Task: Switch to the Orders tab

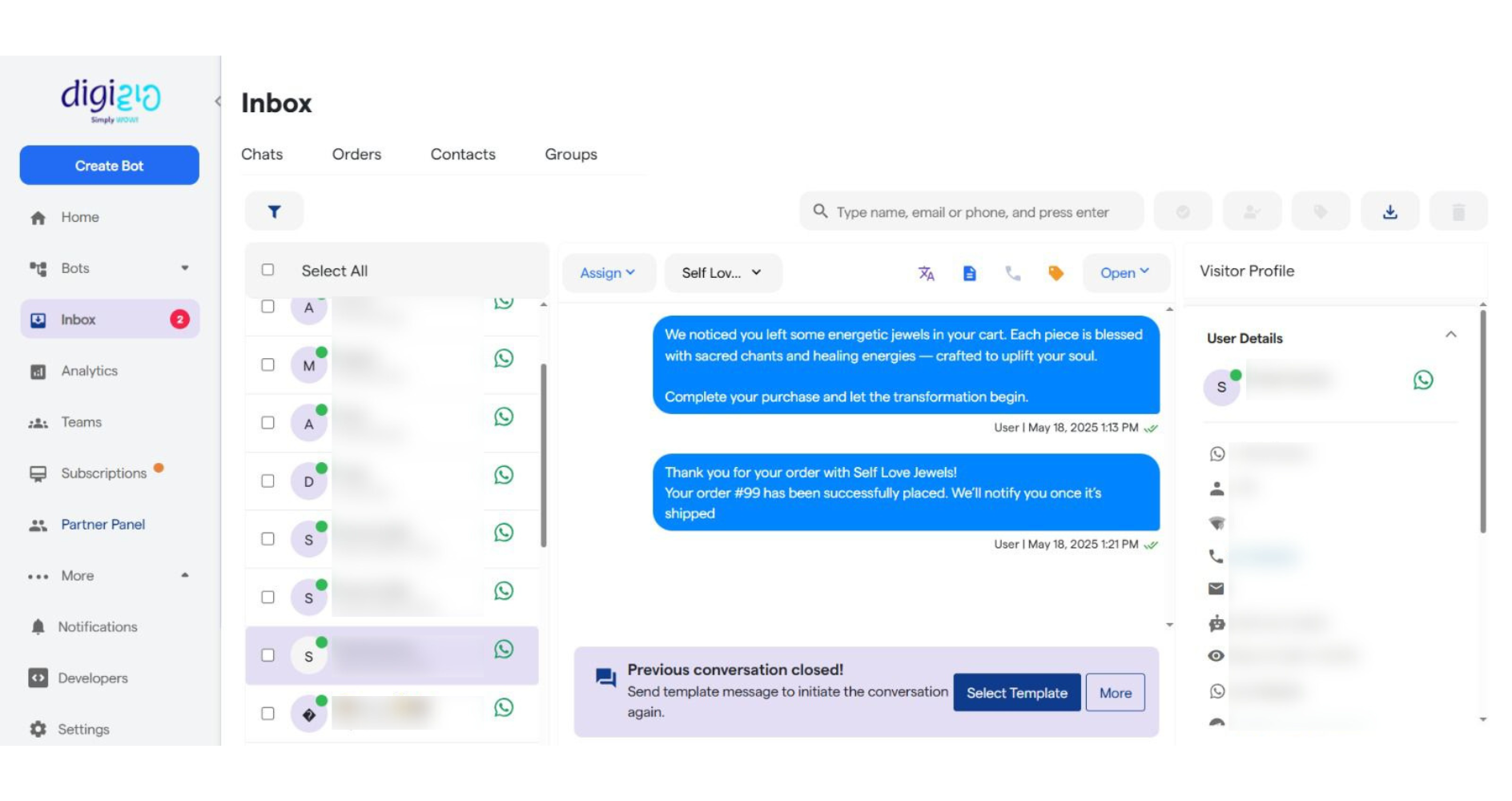Action: click(356, 154)
